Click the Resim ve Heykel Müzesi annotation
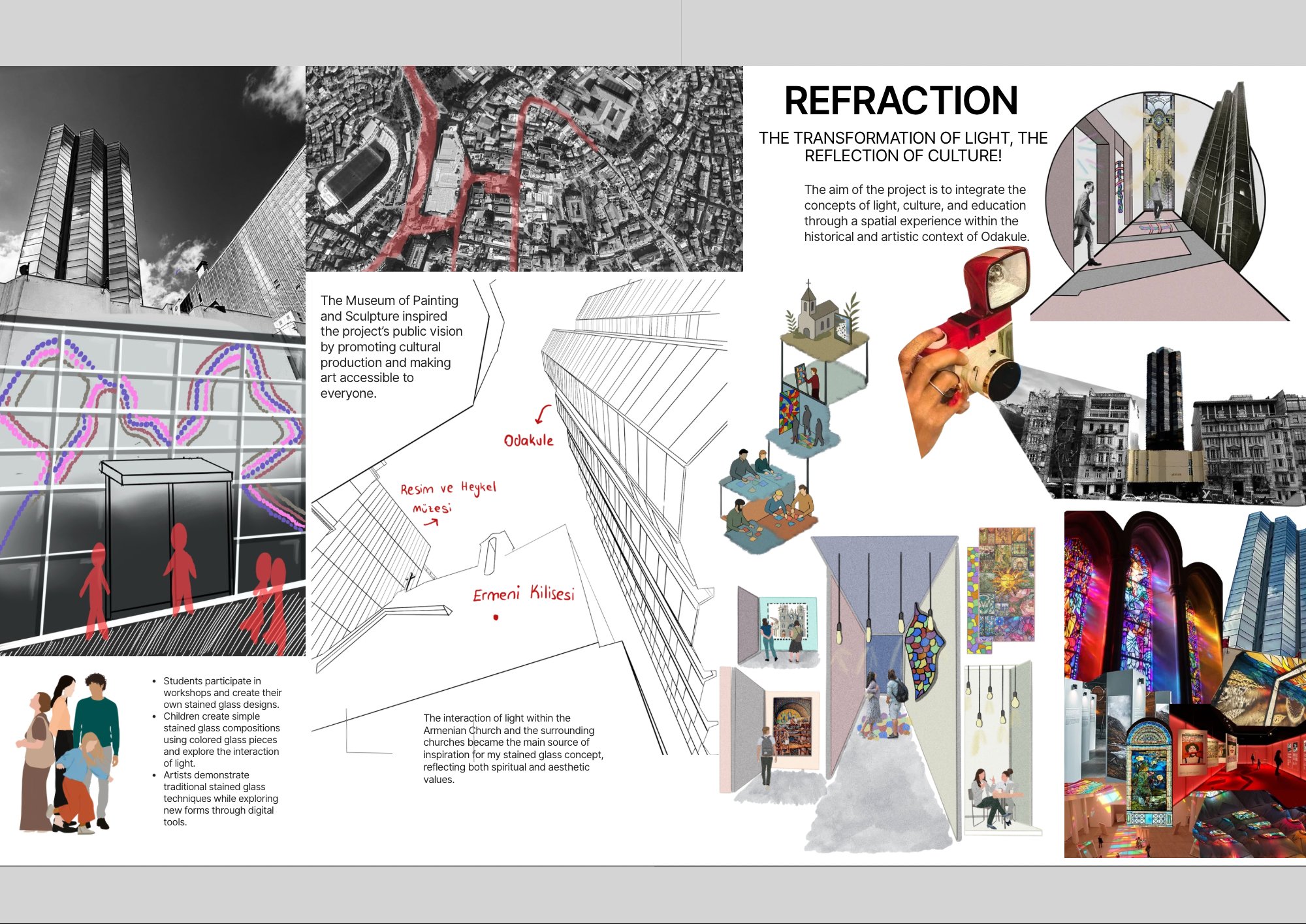Screen dimensions: 1306x924 click(x=447, y=498)
